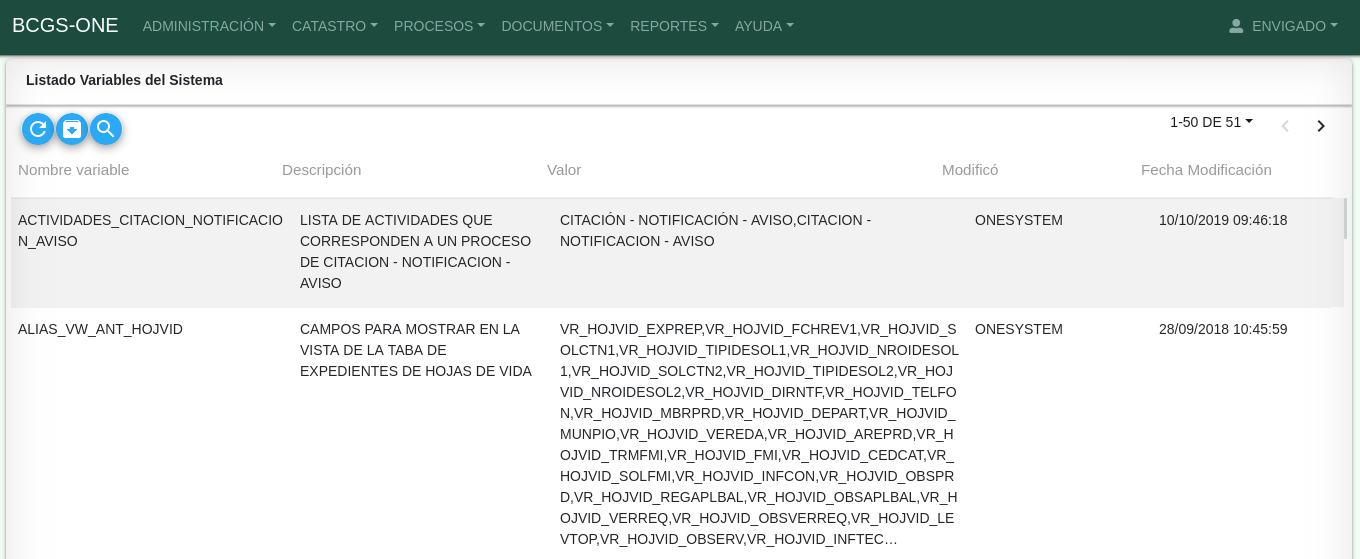The height and width of the screenshot is (559, 1360).
Task: Open search with the magnifier icon
Action: [x=106, y=129]
